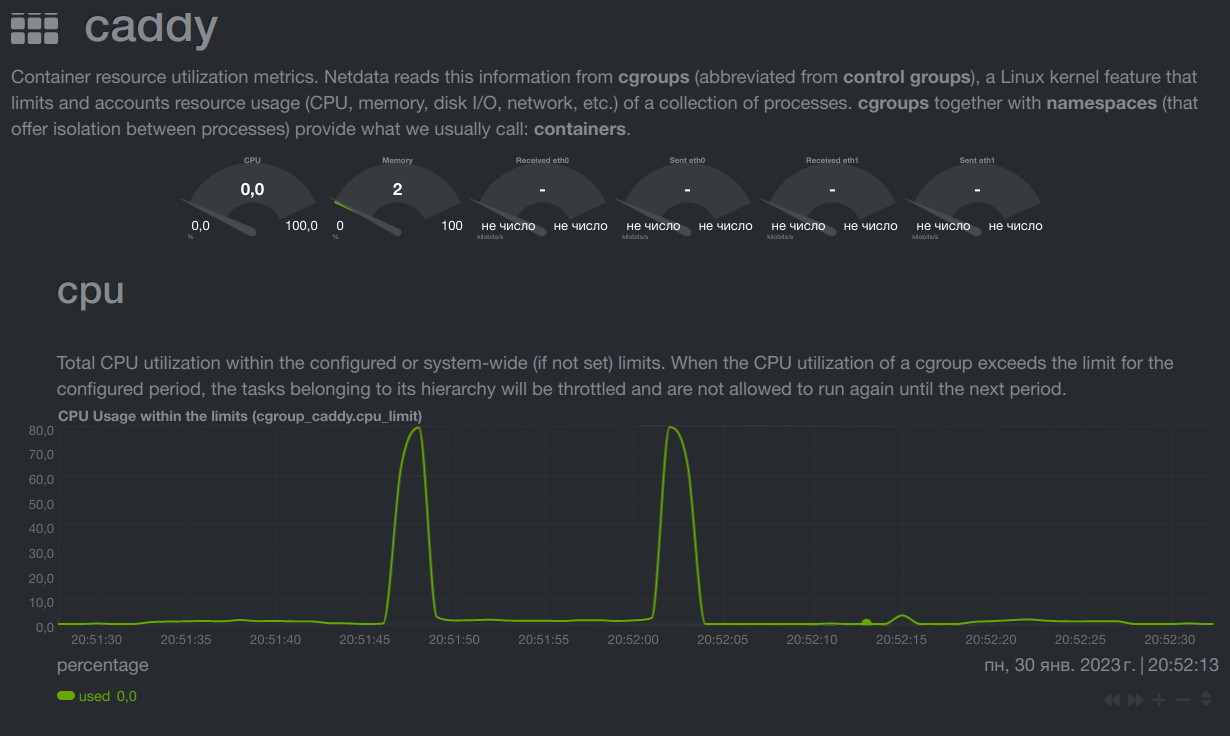Select the green marker near 20:52:11 on chart

click(866, 620)
